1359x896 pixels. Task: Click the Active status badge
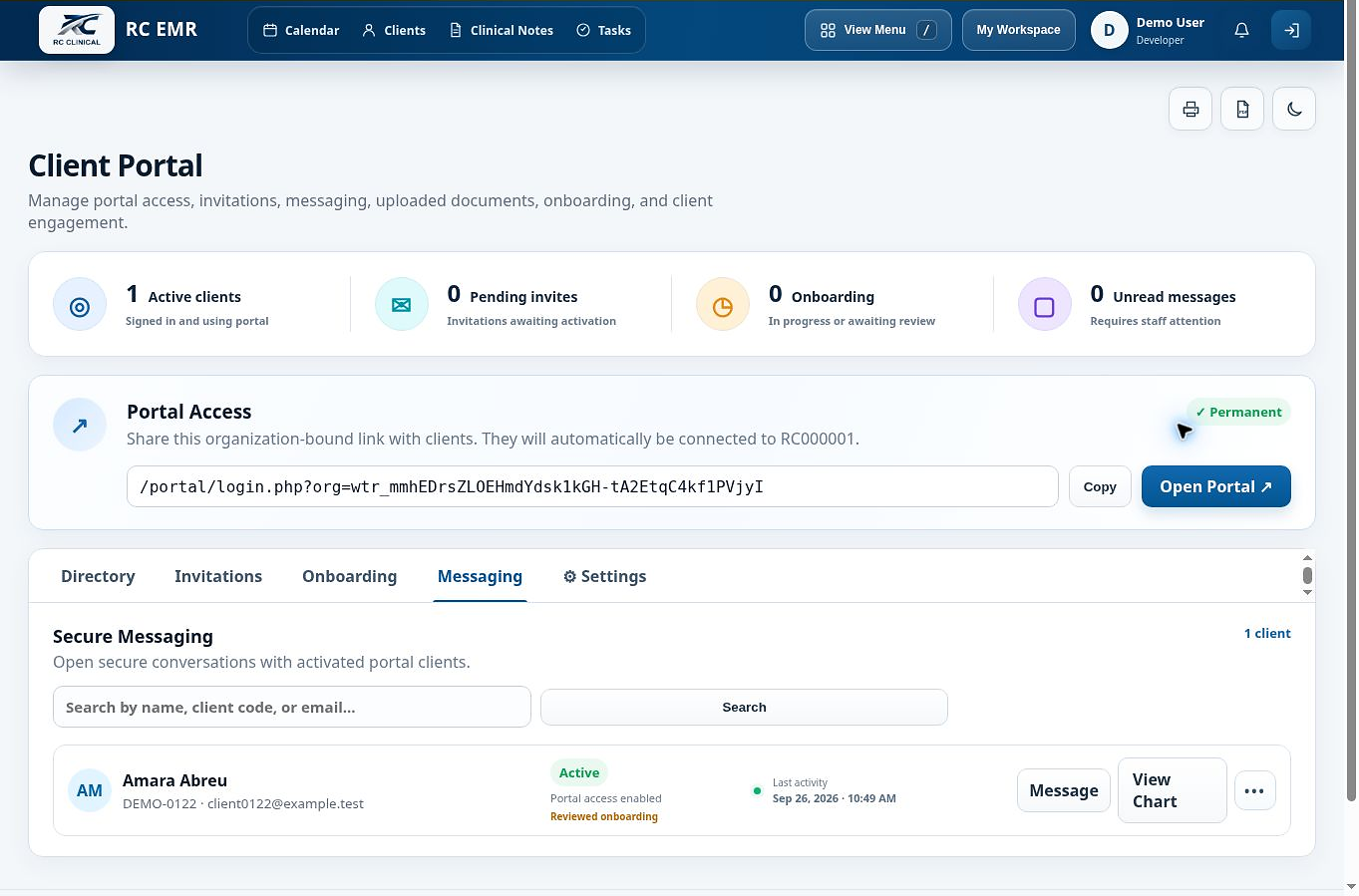point(579,772)
